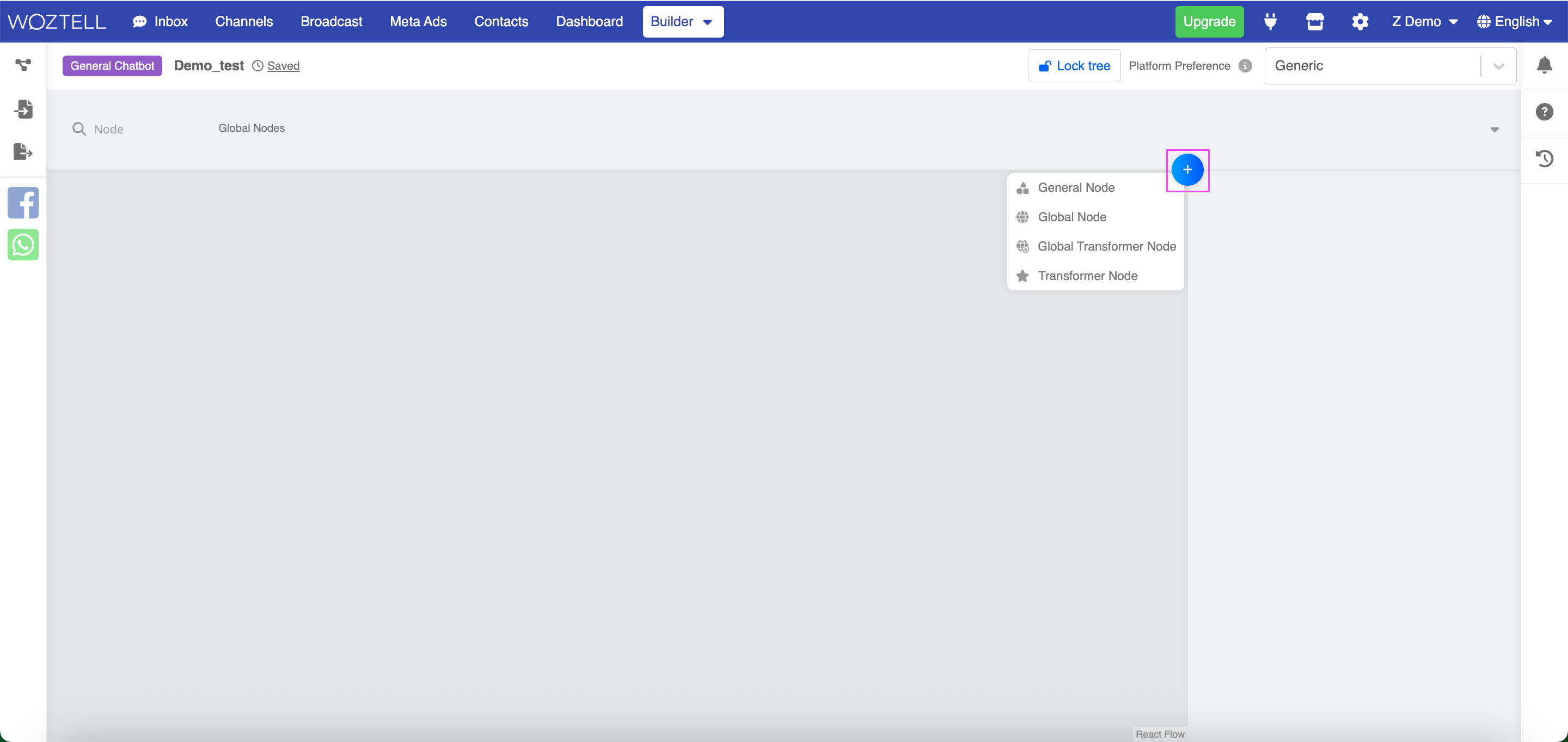Screen dimensions: 1568x742
Task: Select Global Node from the menu
Action: [1095, 217]
